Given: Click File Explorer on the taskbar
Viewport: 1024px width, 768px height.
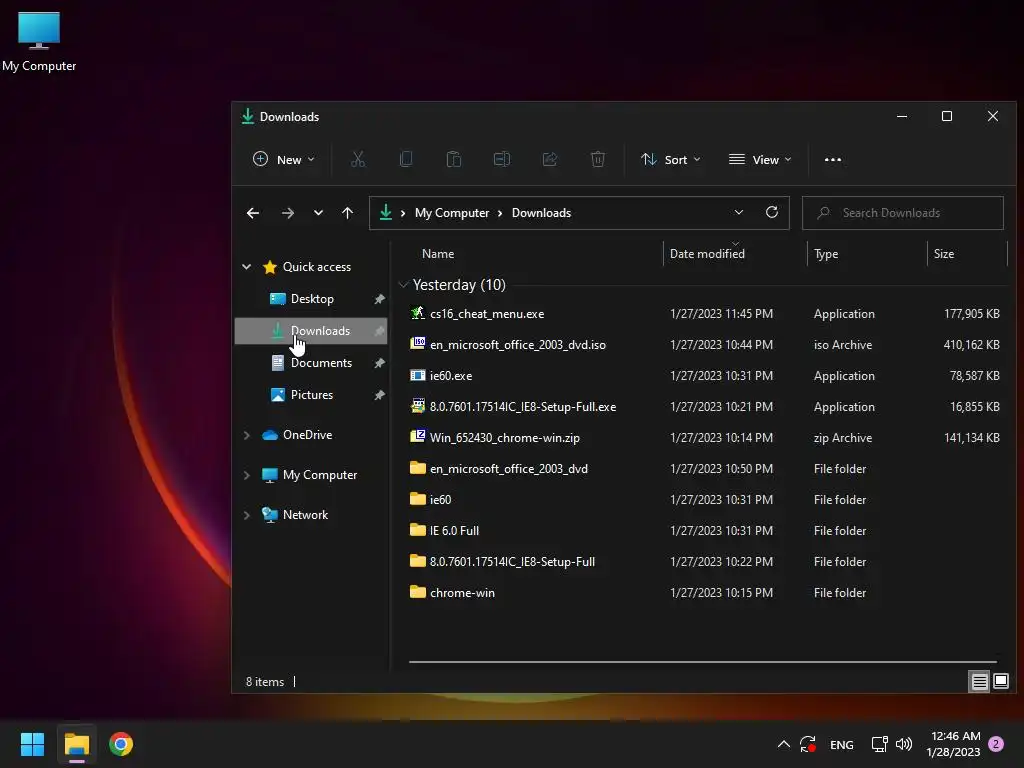Looking at the screenshot, I should click(x=77, y=744).
